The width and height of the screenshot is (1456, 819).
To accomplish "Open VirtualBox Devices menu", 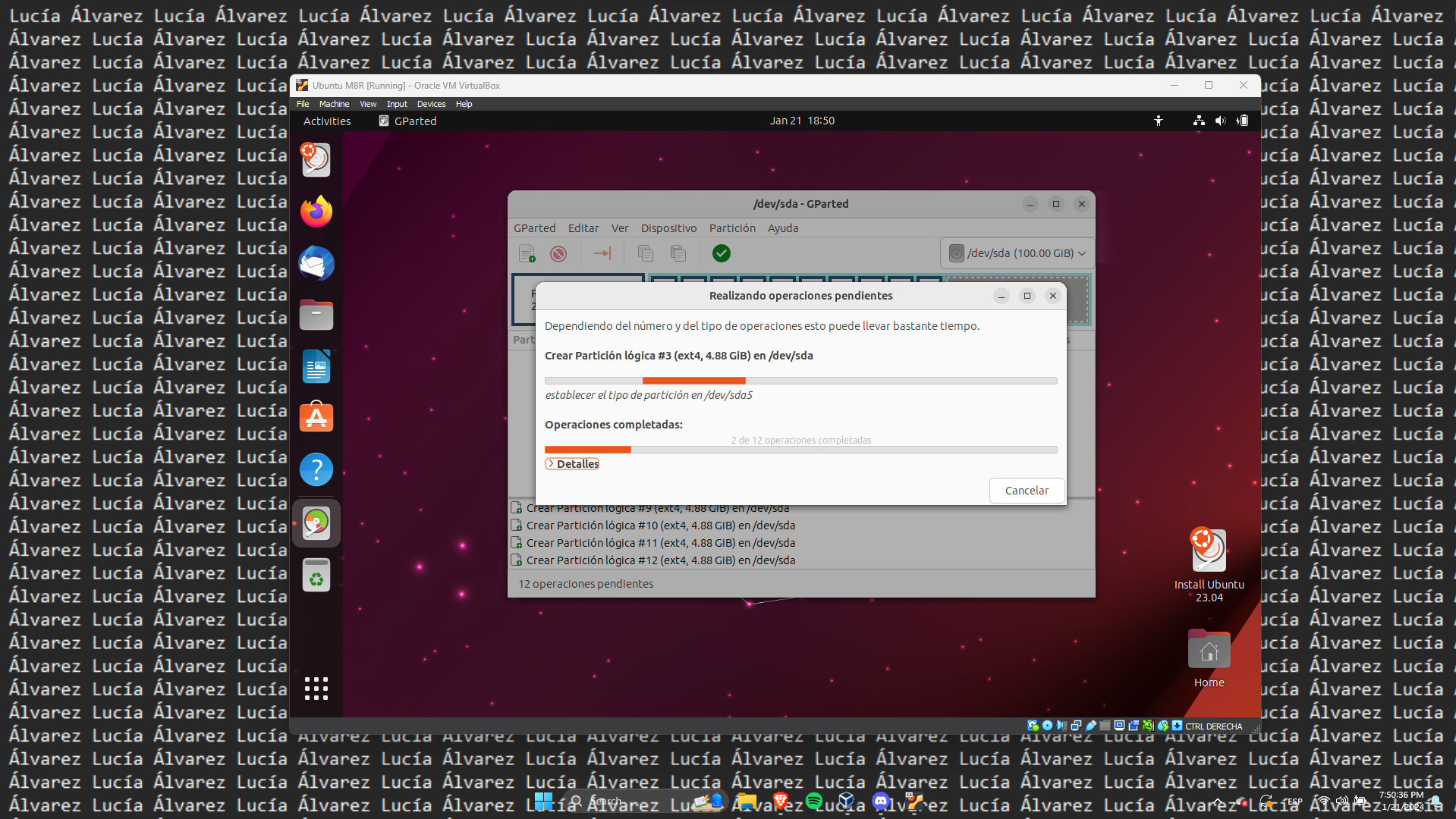I will 431,104.
